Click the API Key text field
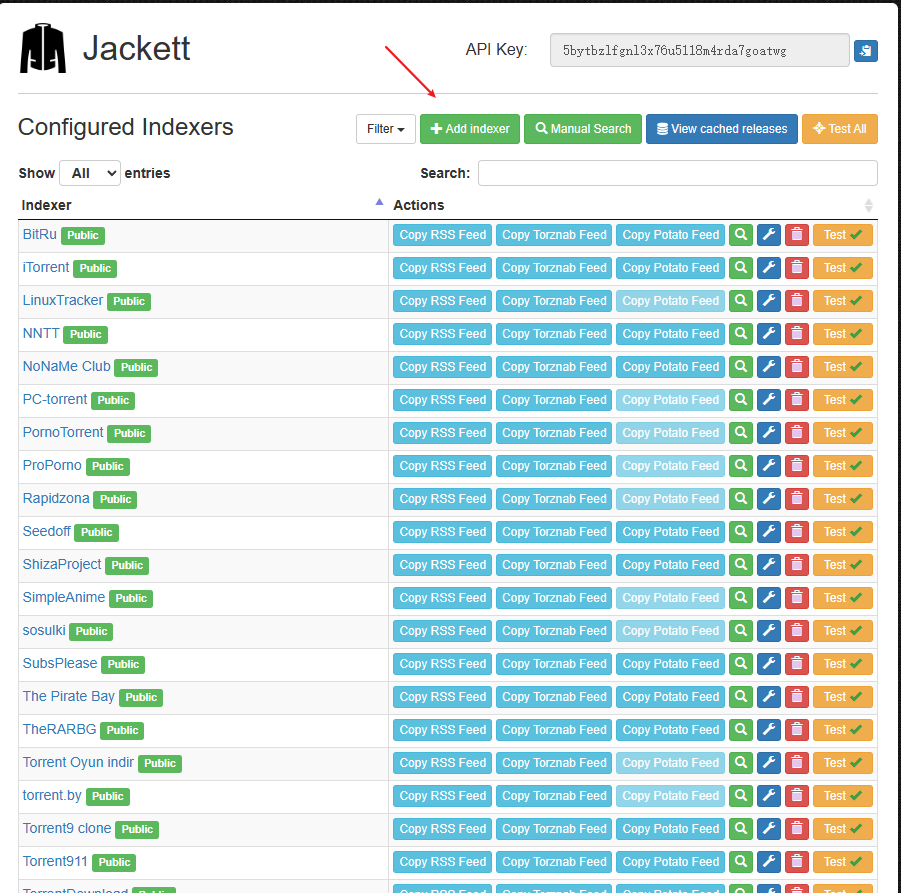Viewport: 901px width, 893px height. point(699,50)
